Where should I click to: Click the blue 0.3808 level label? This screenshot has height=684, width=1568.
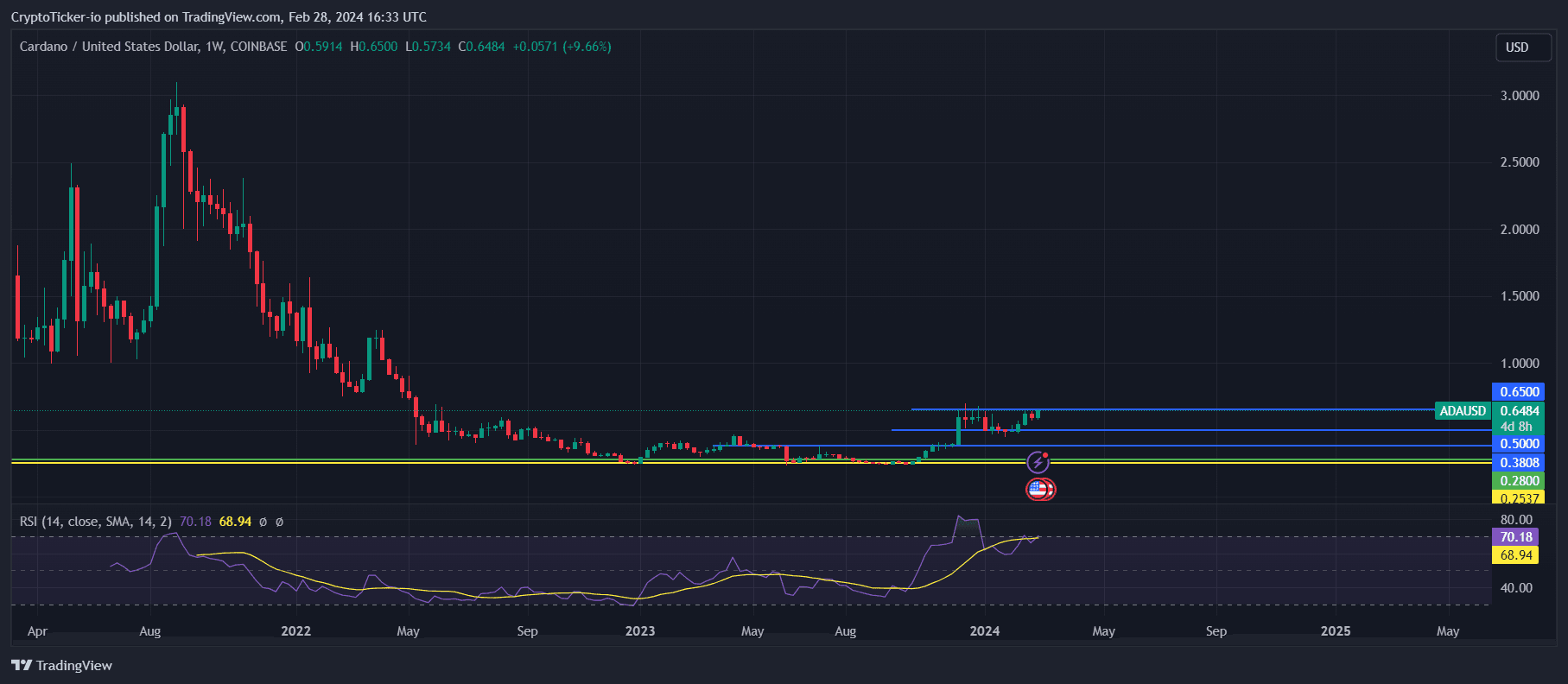(1519, 462)
